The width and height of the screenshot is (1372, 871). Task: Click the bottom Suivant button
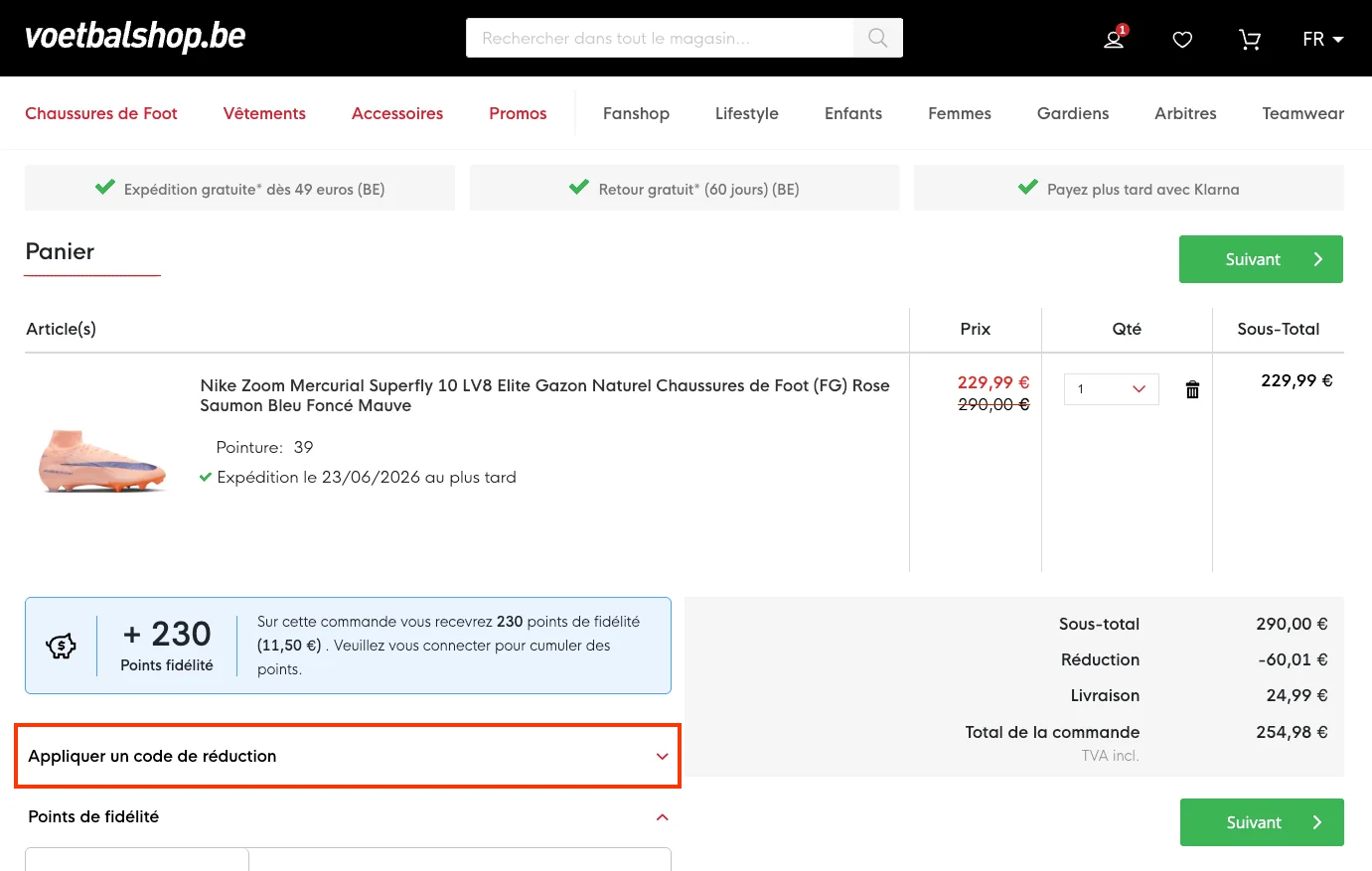(x=1262, y=822)
